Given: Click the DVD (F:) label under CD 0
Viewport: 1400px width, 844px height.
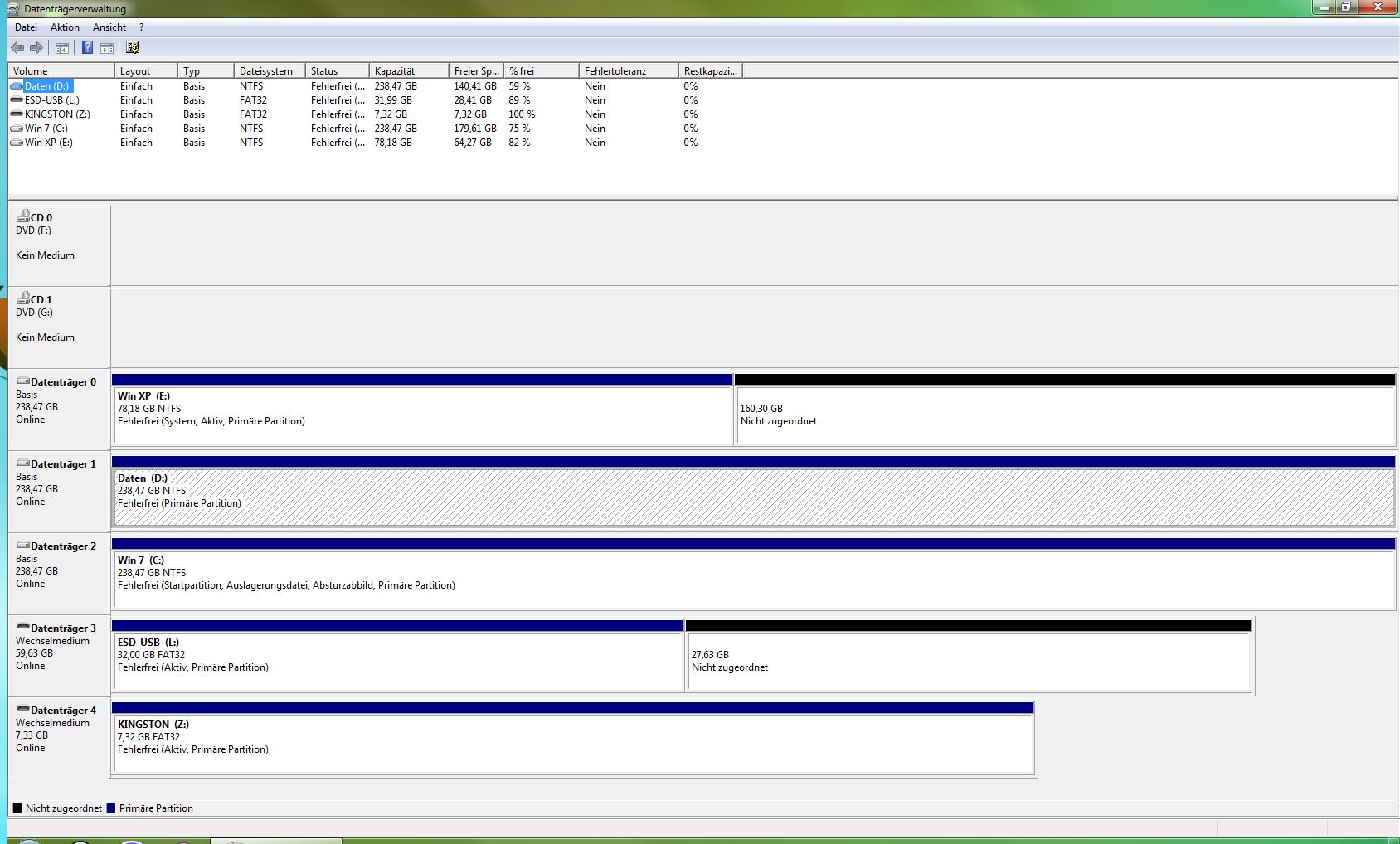Looking at the screenshot, I should coord(33,230).
